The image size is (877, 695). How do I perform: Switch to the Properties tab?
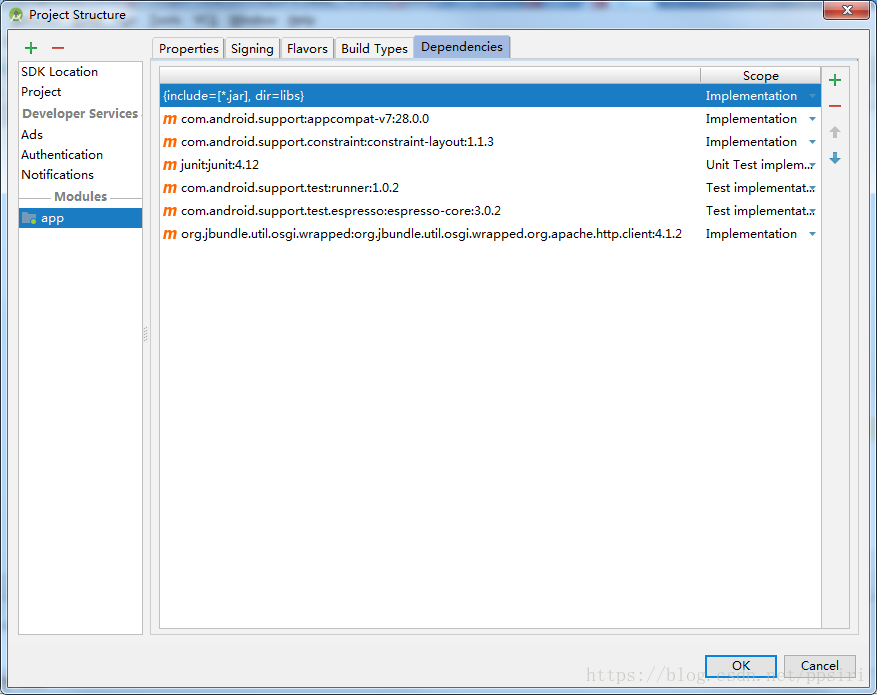[x=188, y=49]
